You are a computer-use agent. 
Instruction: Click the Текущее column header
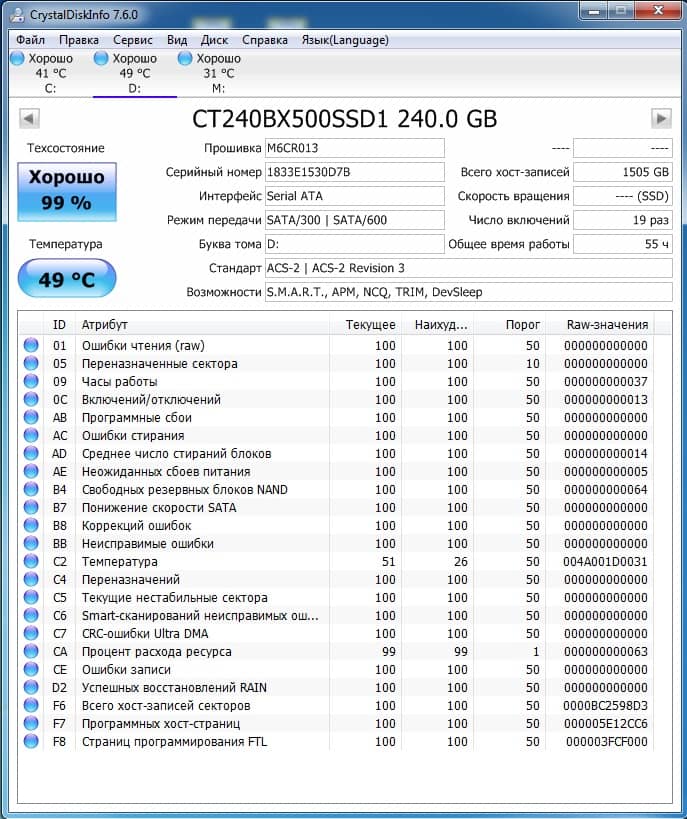coord(365,324)
